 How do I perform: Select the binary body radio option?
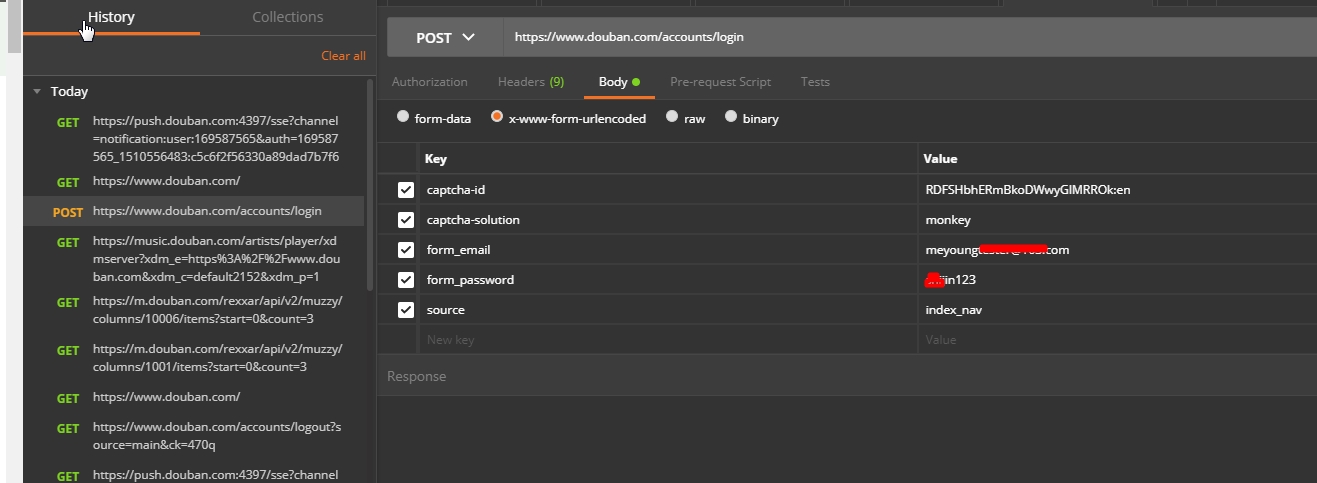[x=731, y=117]
